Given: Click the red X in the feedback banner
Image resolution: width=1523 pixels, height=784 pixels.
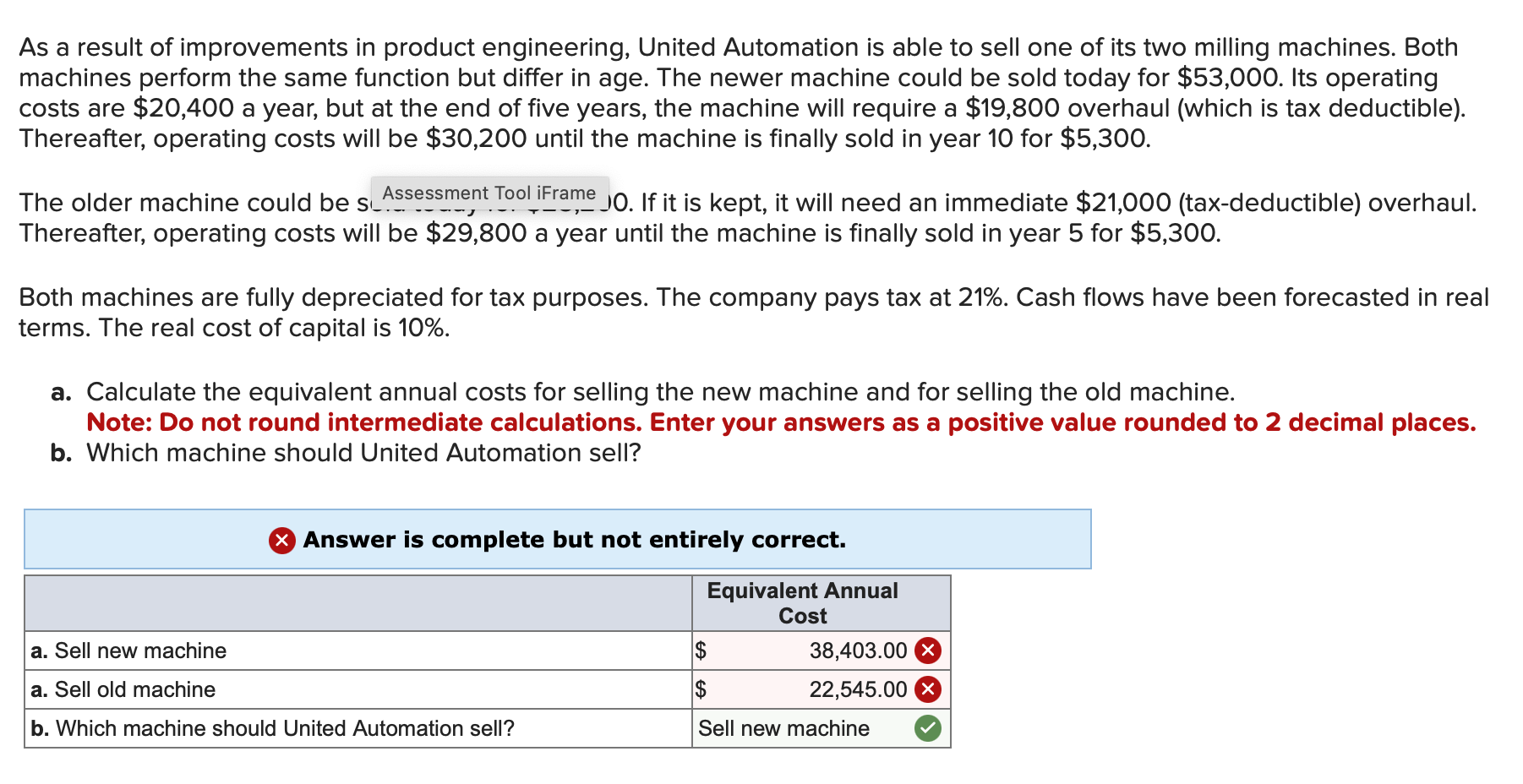Looking at the screenshot, I should click(x=281, y=539).
